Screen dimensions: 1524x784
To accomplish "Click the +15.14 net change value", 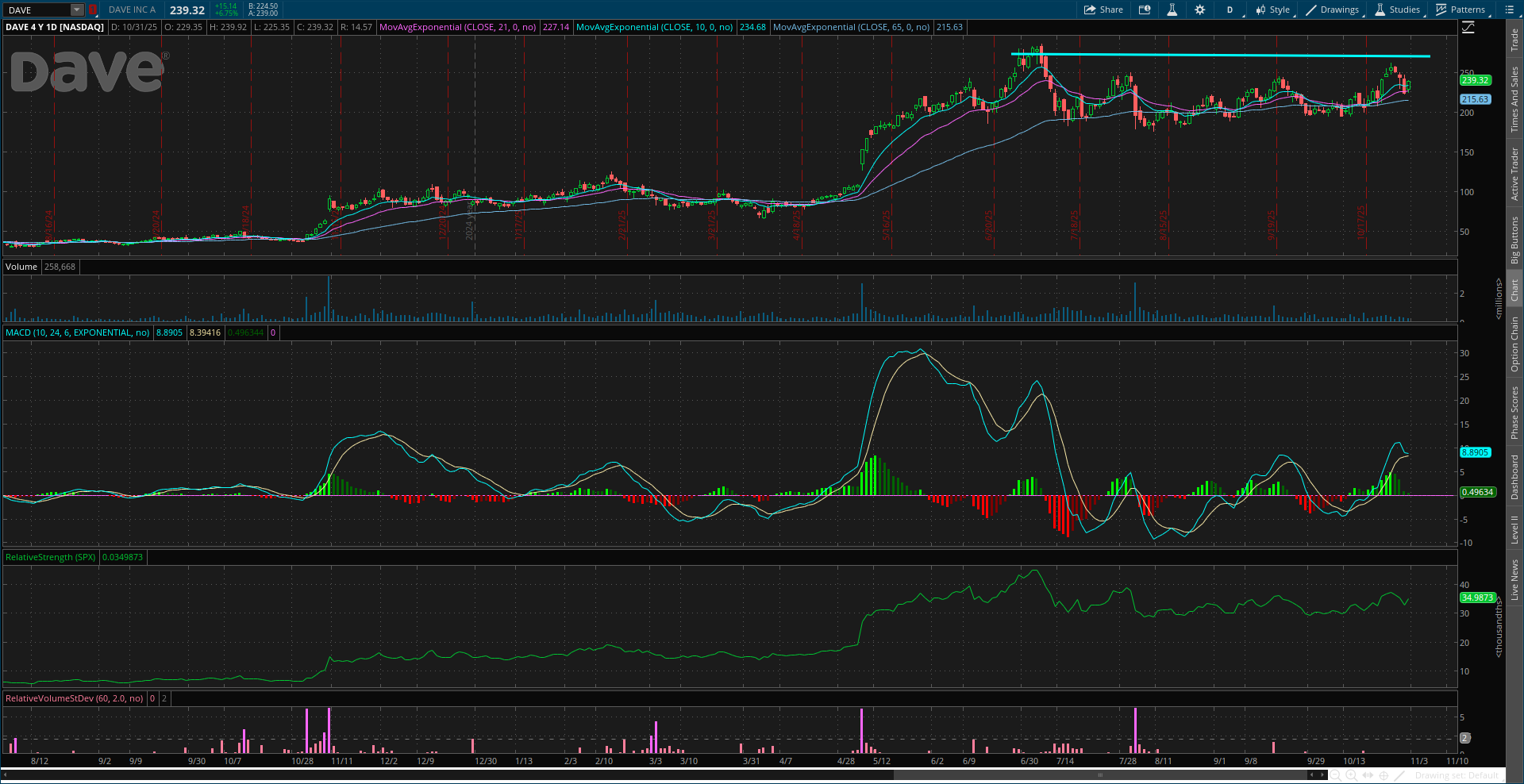I will (226, 6).
